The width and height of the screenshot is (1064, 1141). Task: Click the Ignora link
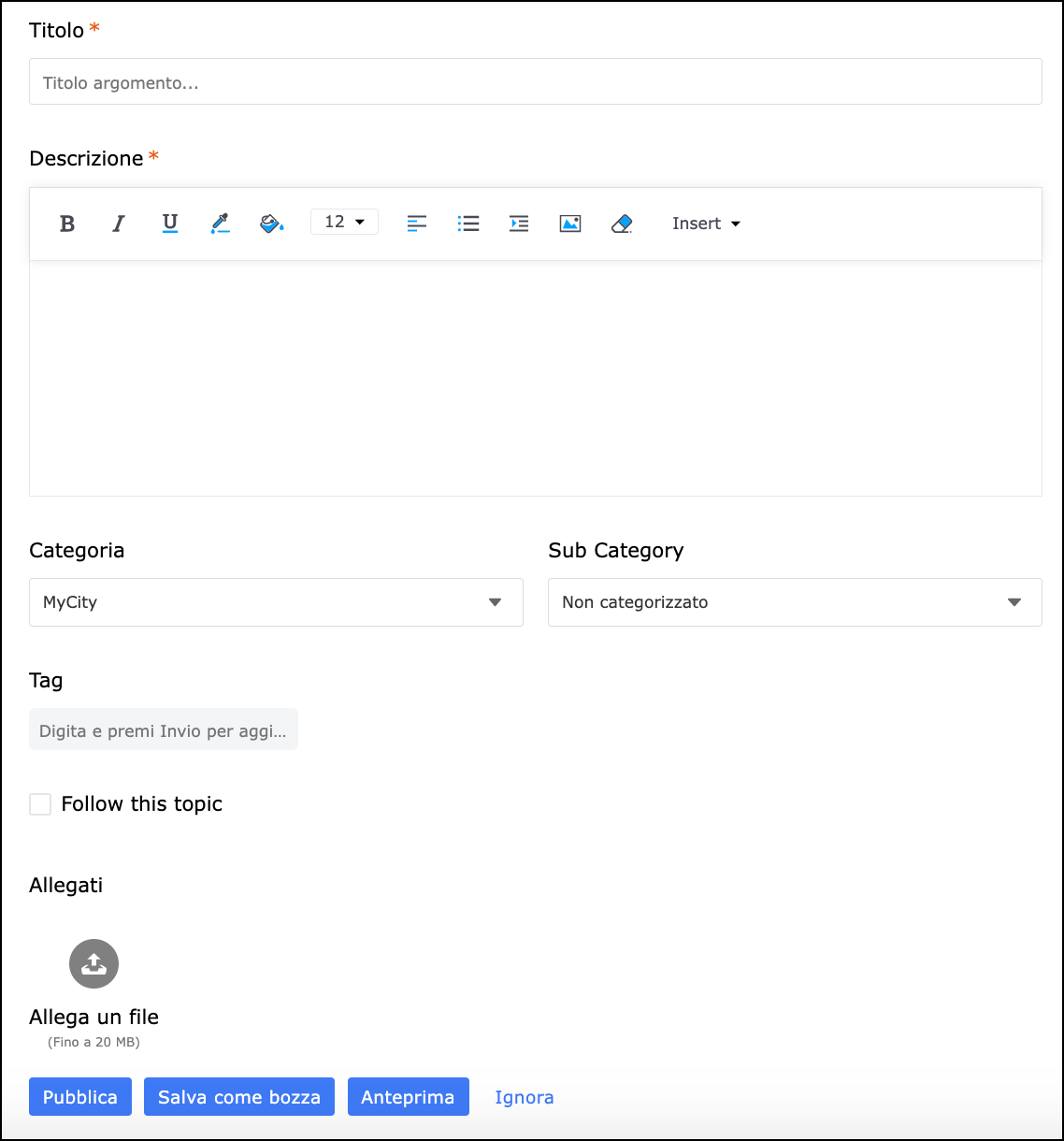click(x=524, y=1097)
